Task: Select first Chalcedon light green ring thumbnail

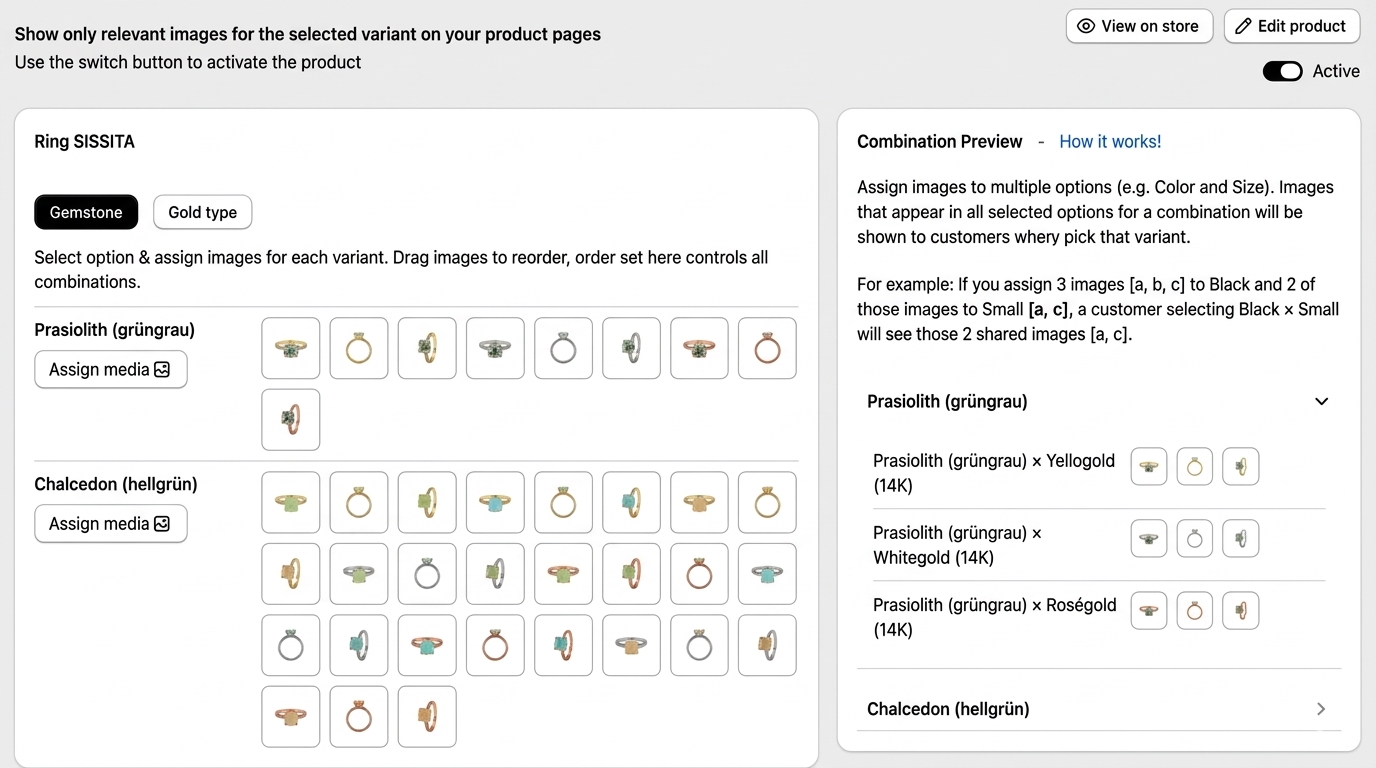Action: (x=291, y=502)
